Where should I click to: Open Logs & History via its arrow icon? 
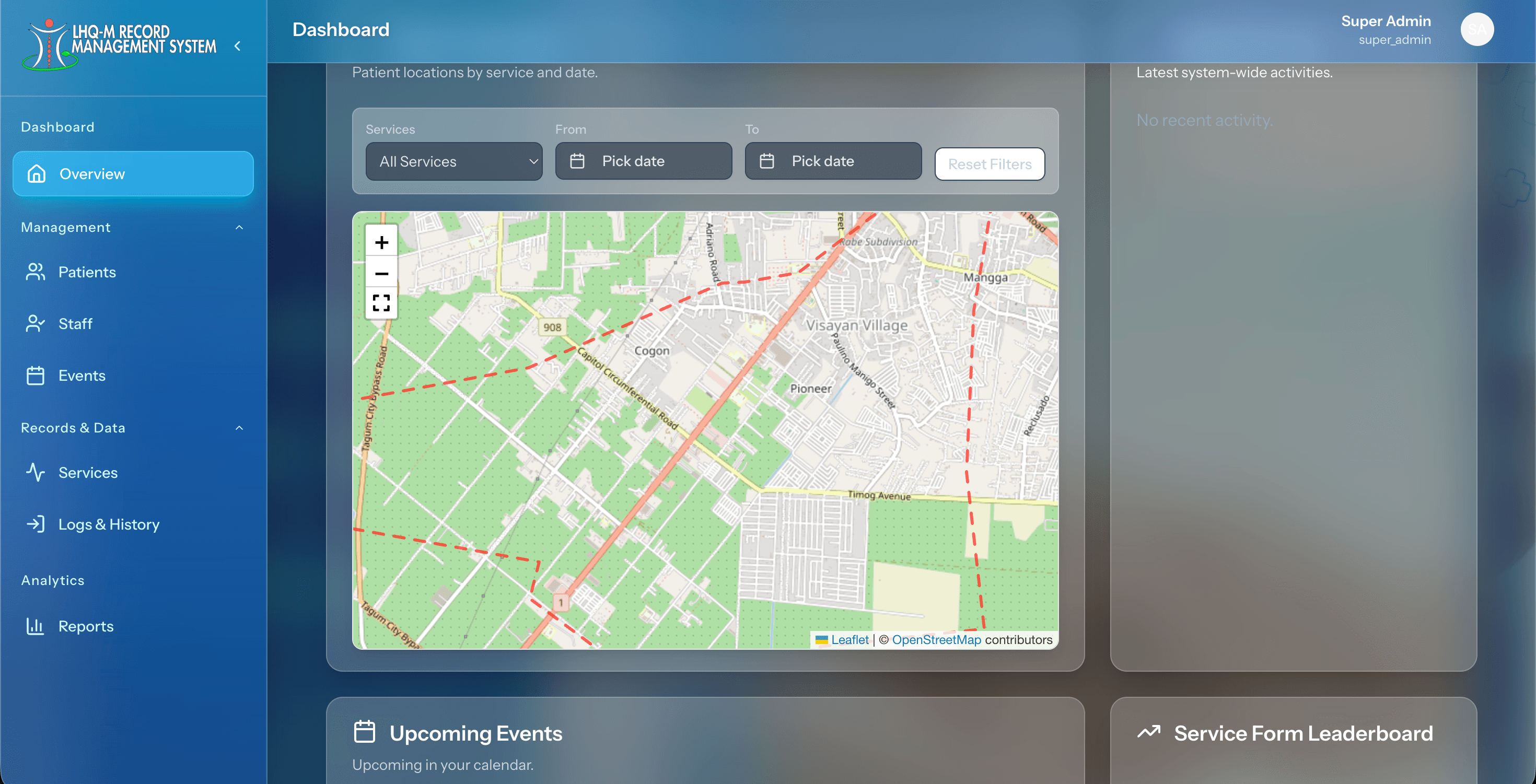point(35,524)
